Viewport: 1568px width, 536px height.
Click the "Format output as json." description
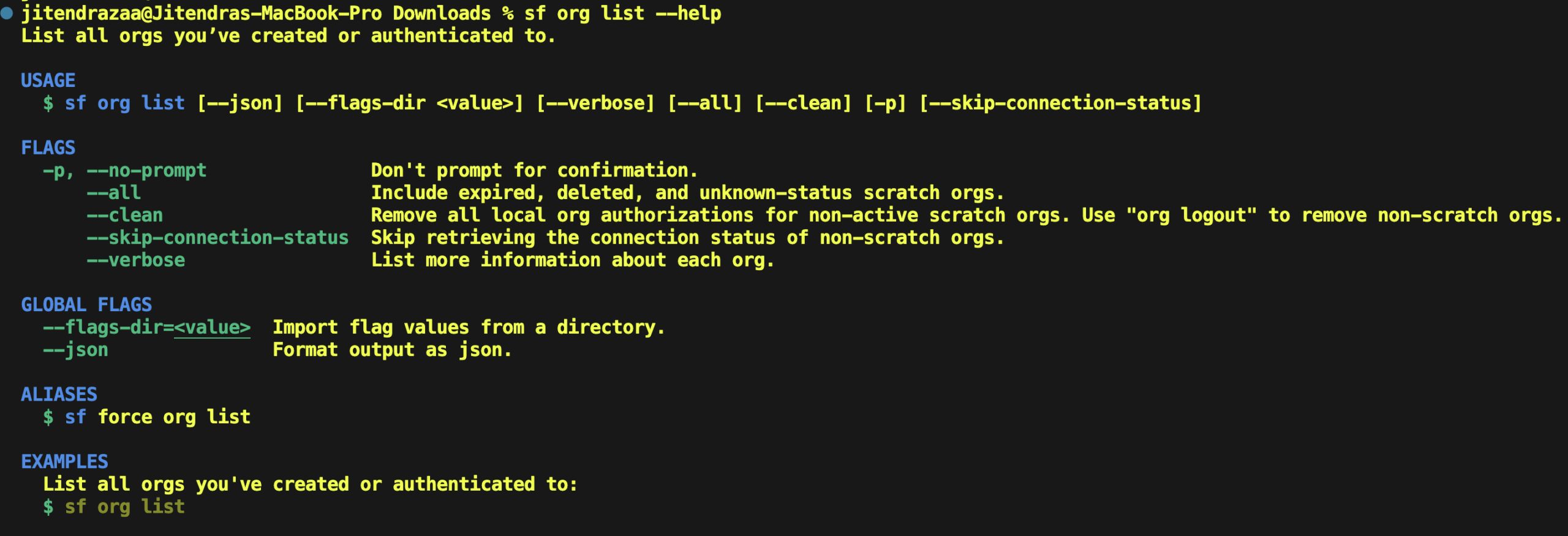click(392, 350)
